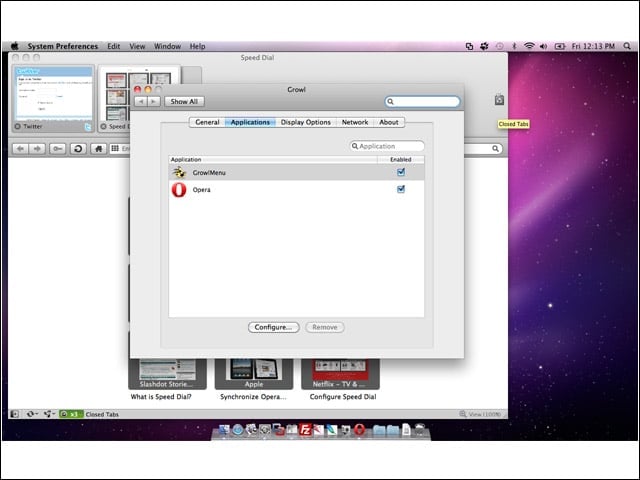Open Opera Unite status bar icon
Image resolution: width=640 pixels, height=480 pixels.
(47, 414)
